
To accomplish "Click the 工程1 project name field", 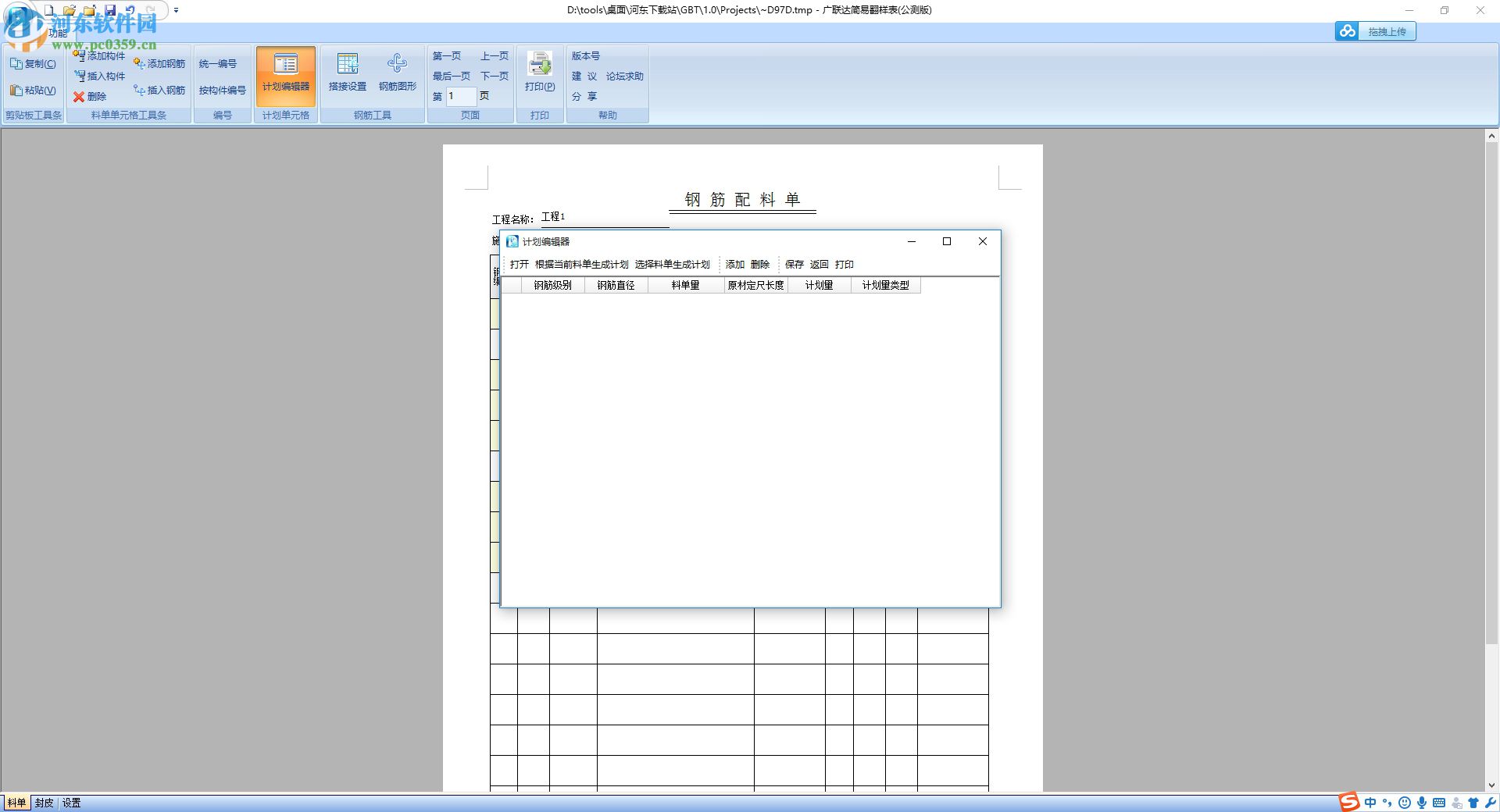I will point(604,217).
